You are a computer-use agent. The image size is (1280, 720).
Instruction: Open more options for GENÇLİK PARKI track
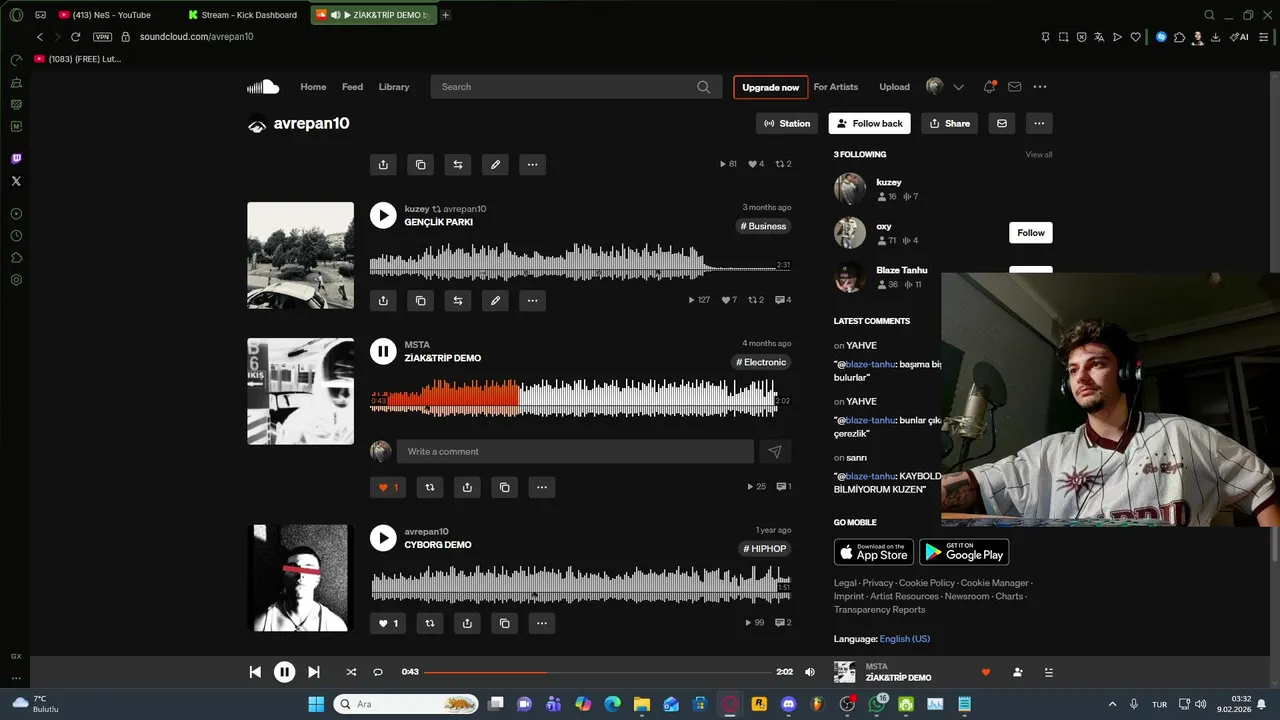532,300
